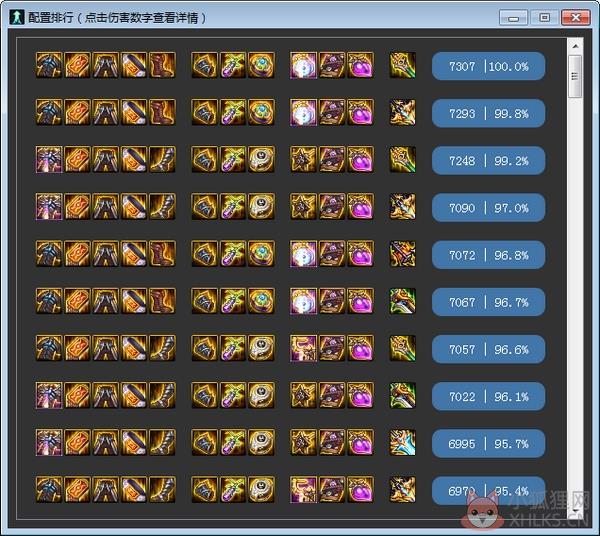
Task: Click the app icon in the title bar
Action: (17, 17)
